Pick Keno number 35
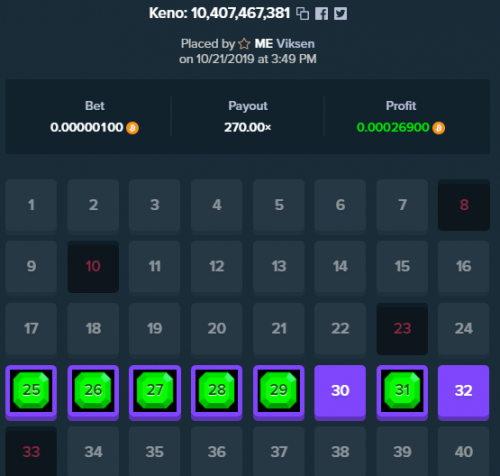The width and height of the screenshot is (500, 476). tap(155, 451)
